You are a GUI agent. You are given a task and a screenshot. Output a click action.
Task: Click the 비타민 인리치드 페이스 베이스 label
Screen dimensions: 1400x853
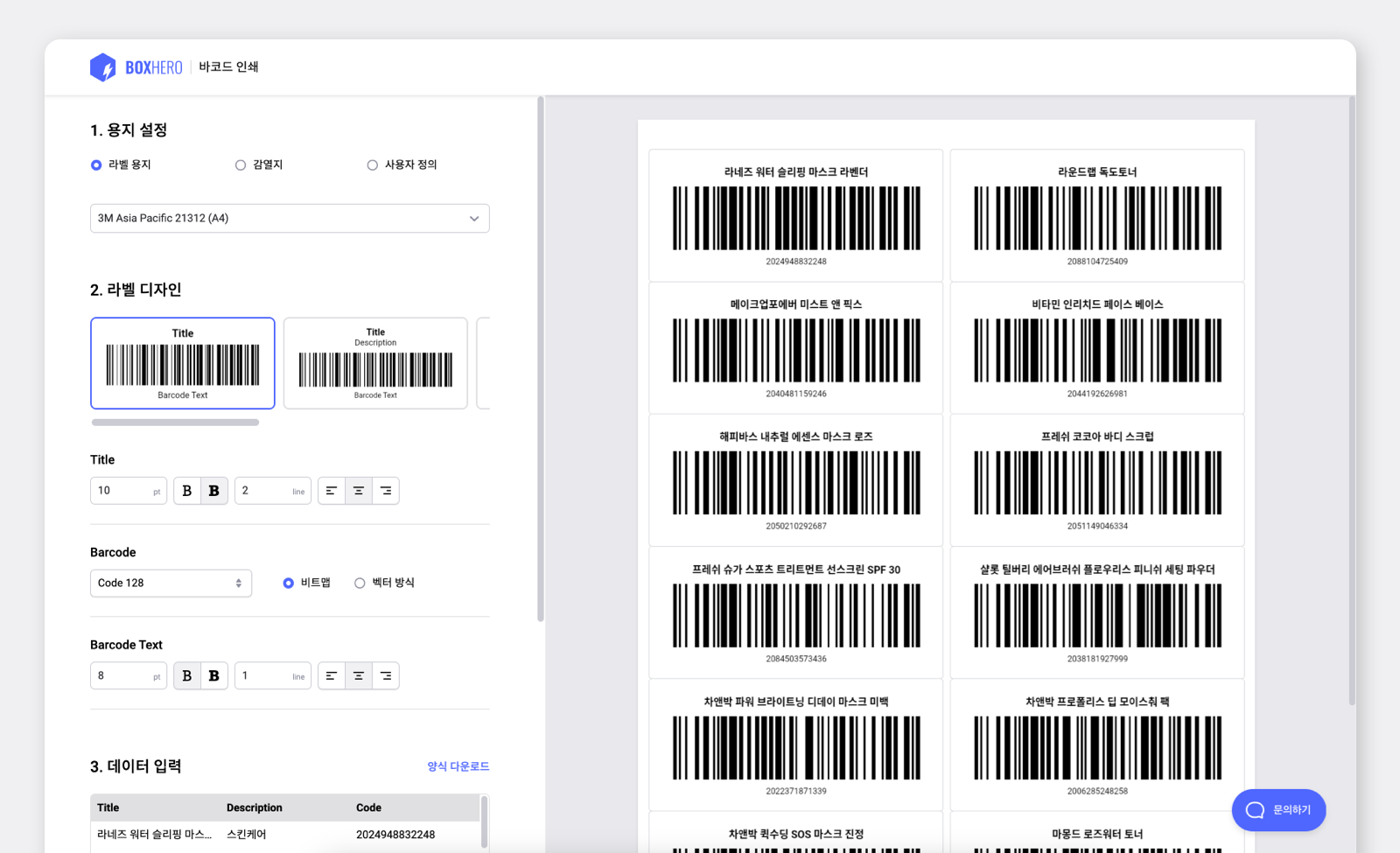pos(1097,347)
